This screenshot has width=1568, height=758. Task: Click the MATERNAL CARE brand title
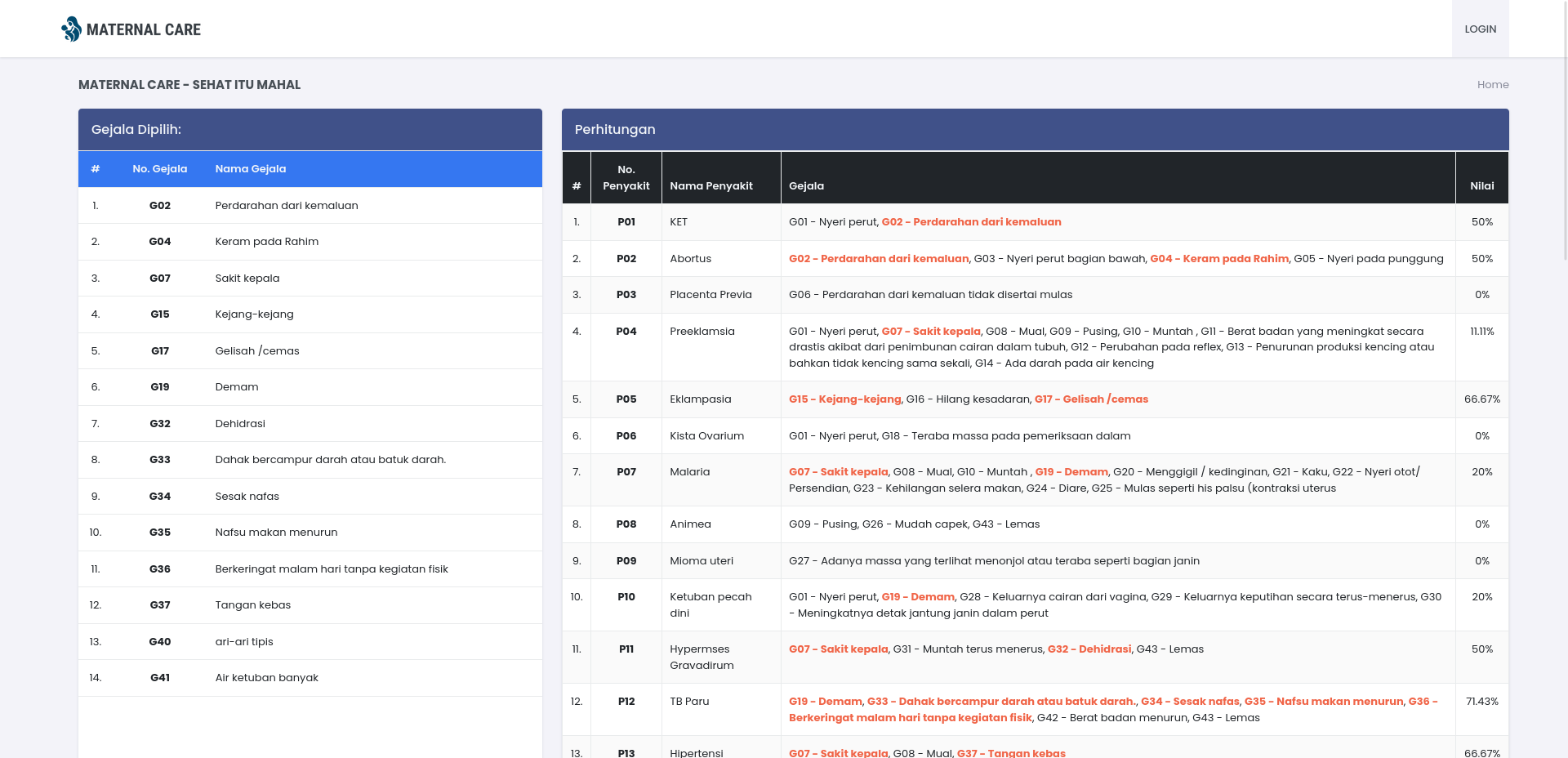point(144,29)
